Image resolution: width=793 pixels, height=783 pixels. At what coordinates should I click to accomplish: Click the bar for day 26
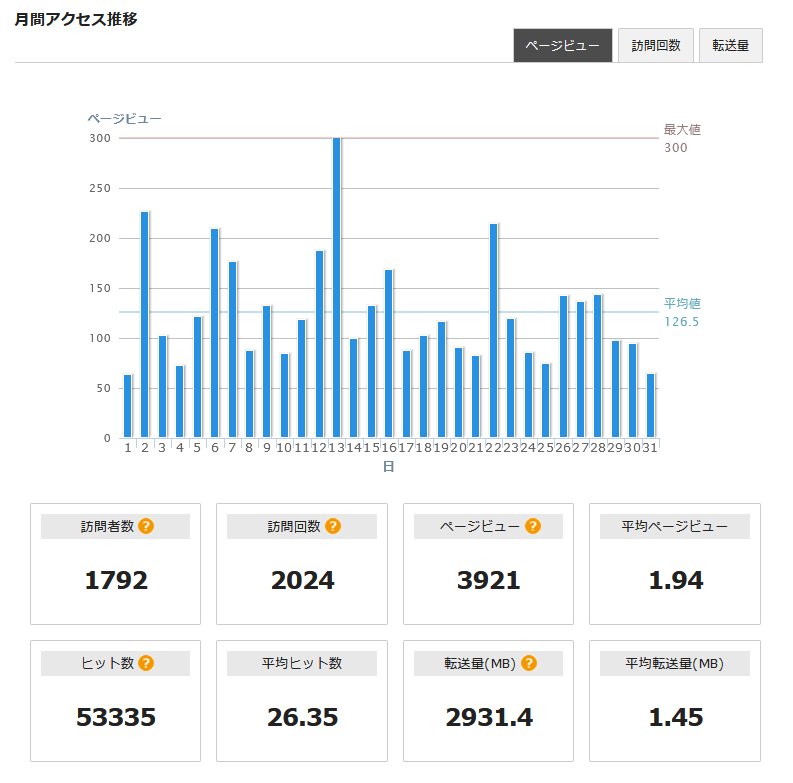point(563,367)
